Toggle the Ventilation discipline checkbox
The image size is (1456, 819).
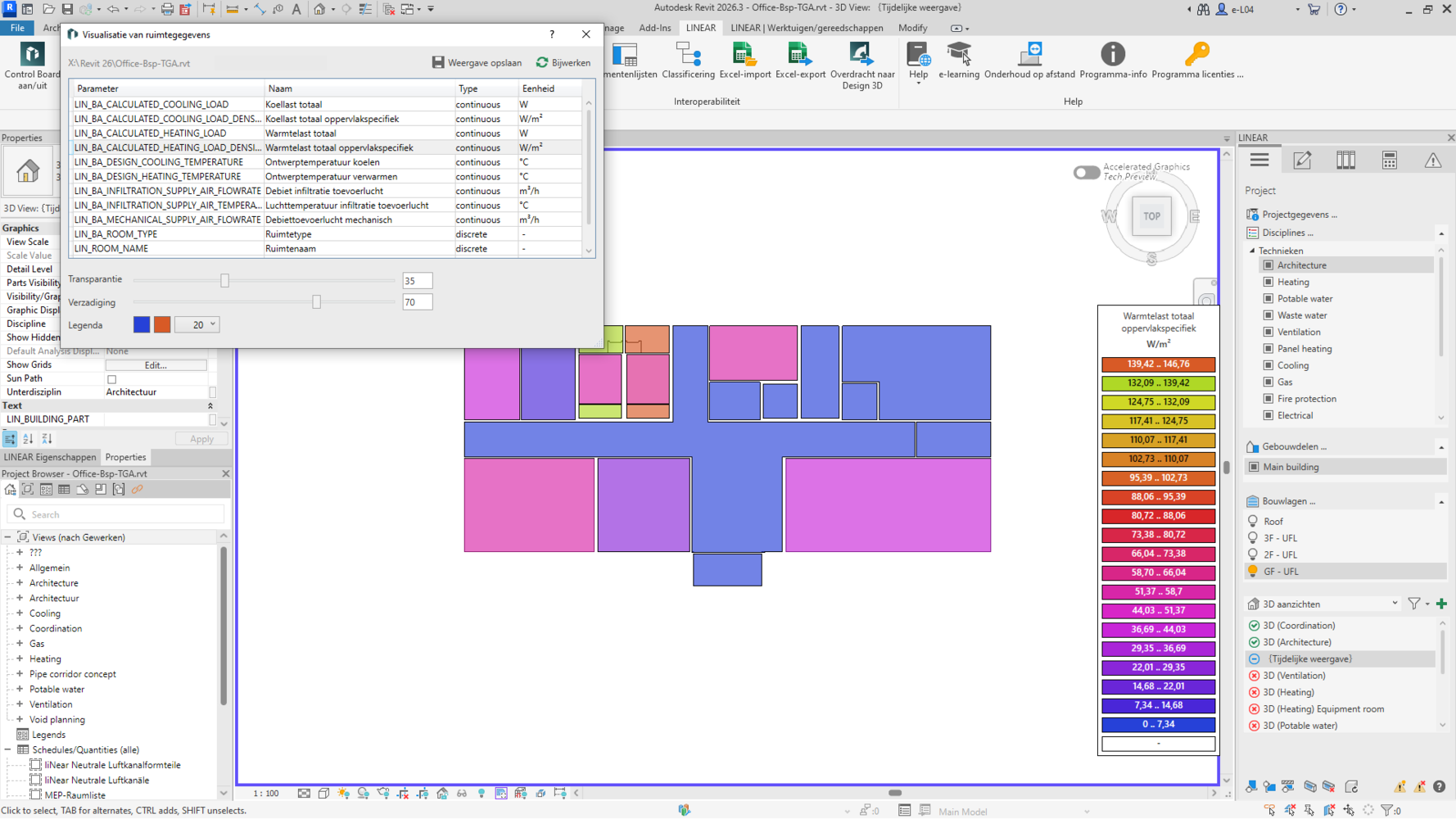click(x=1268, y=332)
